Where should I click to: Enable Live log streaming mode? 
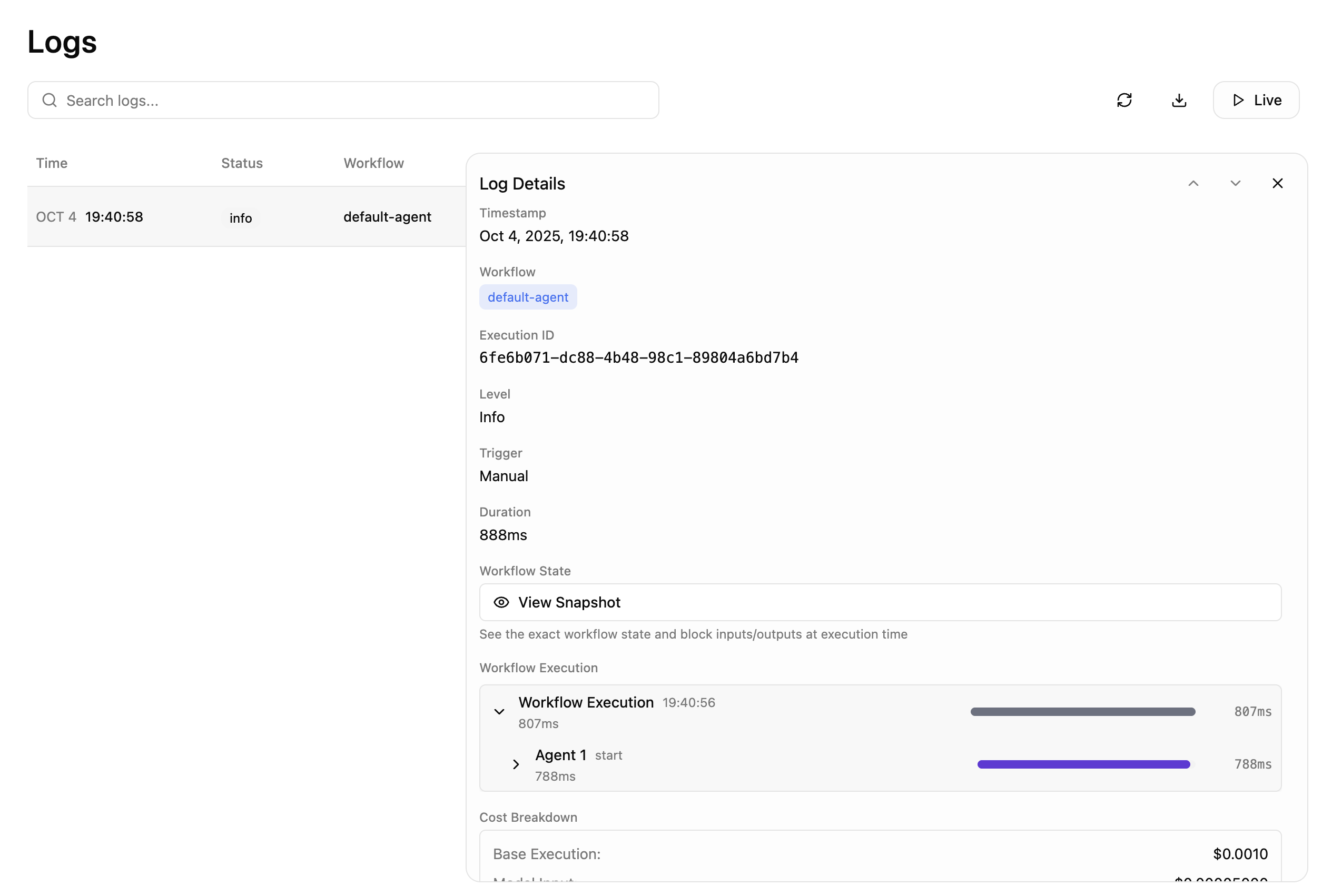click(x=1256, y=100)
